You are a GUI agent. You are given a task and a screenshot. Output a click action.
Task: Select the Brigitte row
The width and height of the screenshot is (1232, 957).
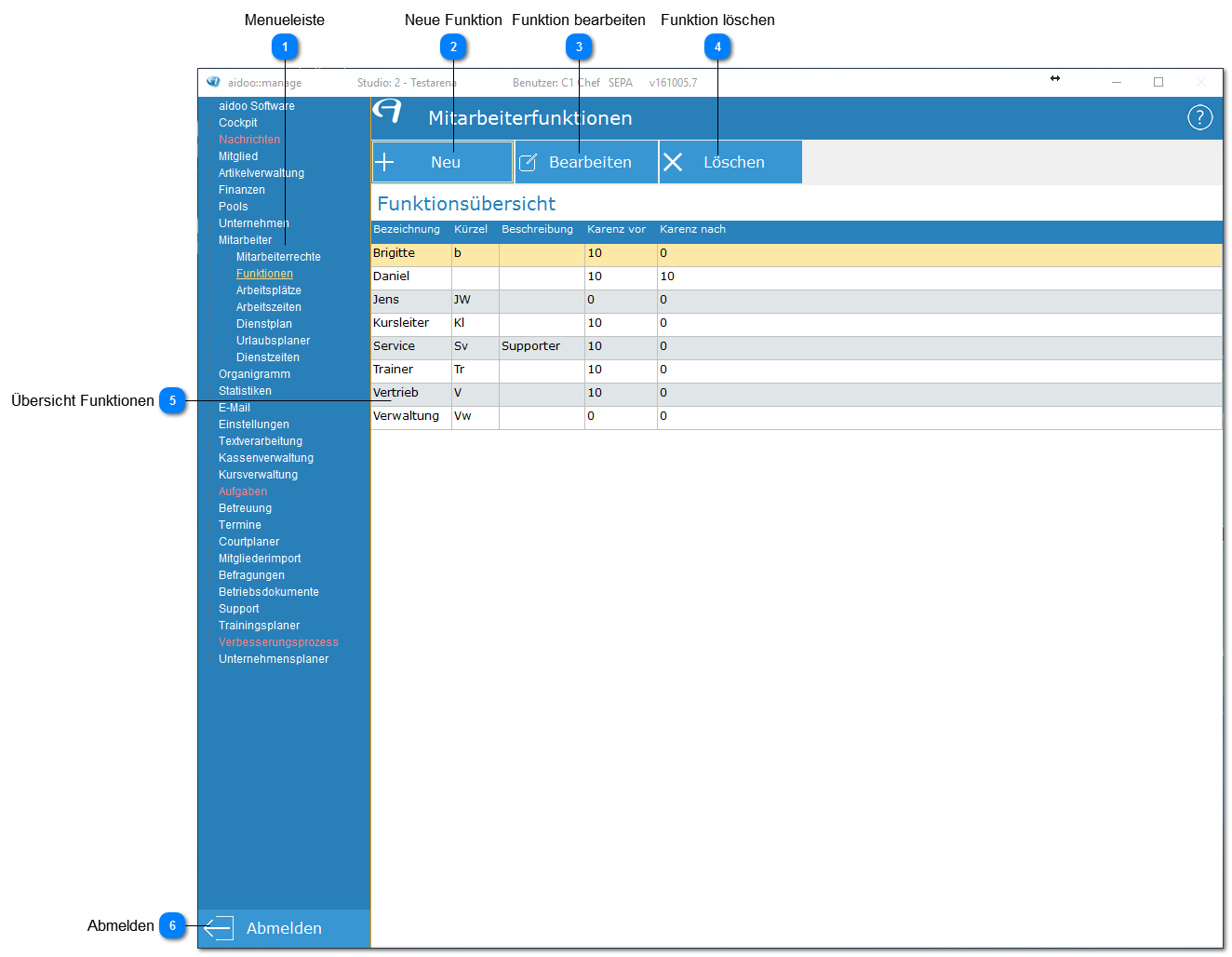click(x=797, y=253)
